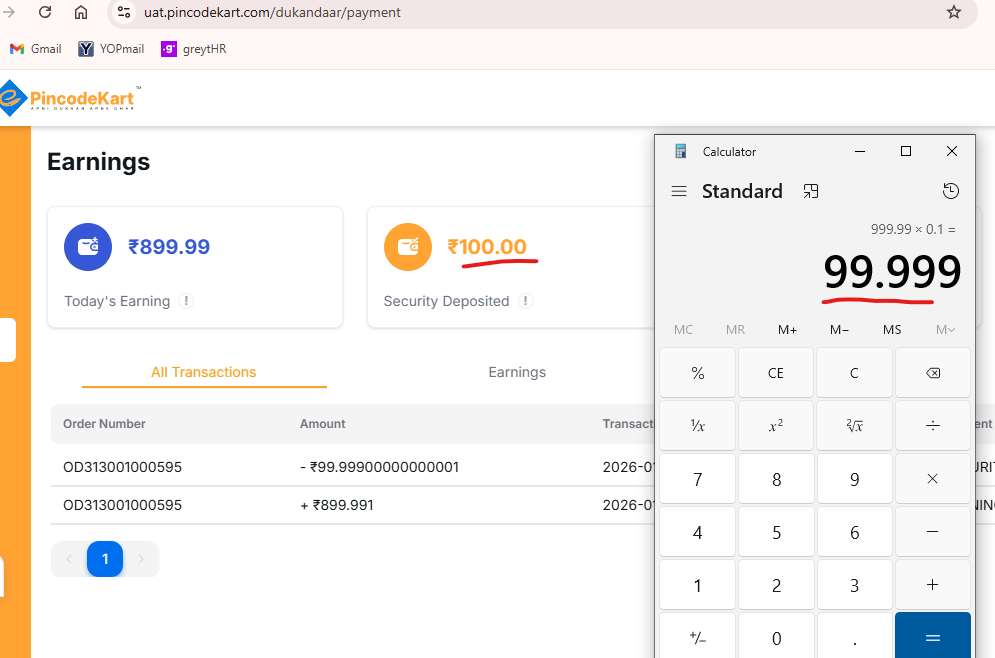
Task: Switch to the Earnings tab
Action: point(517,372)
